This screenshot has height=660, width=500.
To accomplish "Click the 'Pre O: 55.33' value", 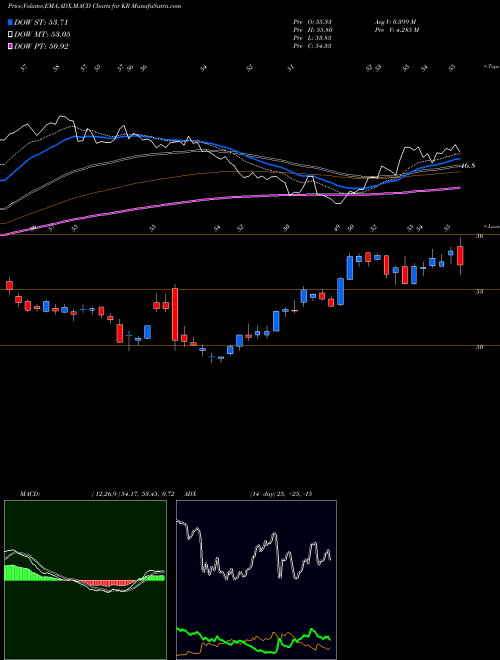I will coord(312,22).
